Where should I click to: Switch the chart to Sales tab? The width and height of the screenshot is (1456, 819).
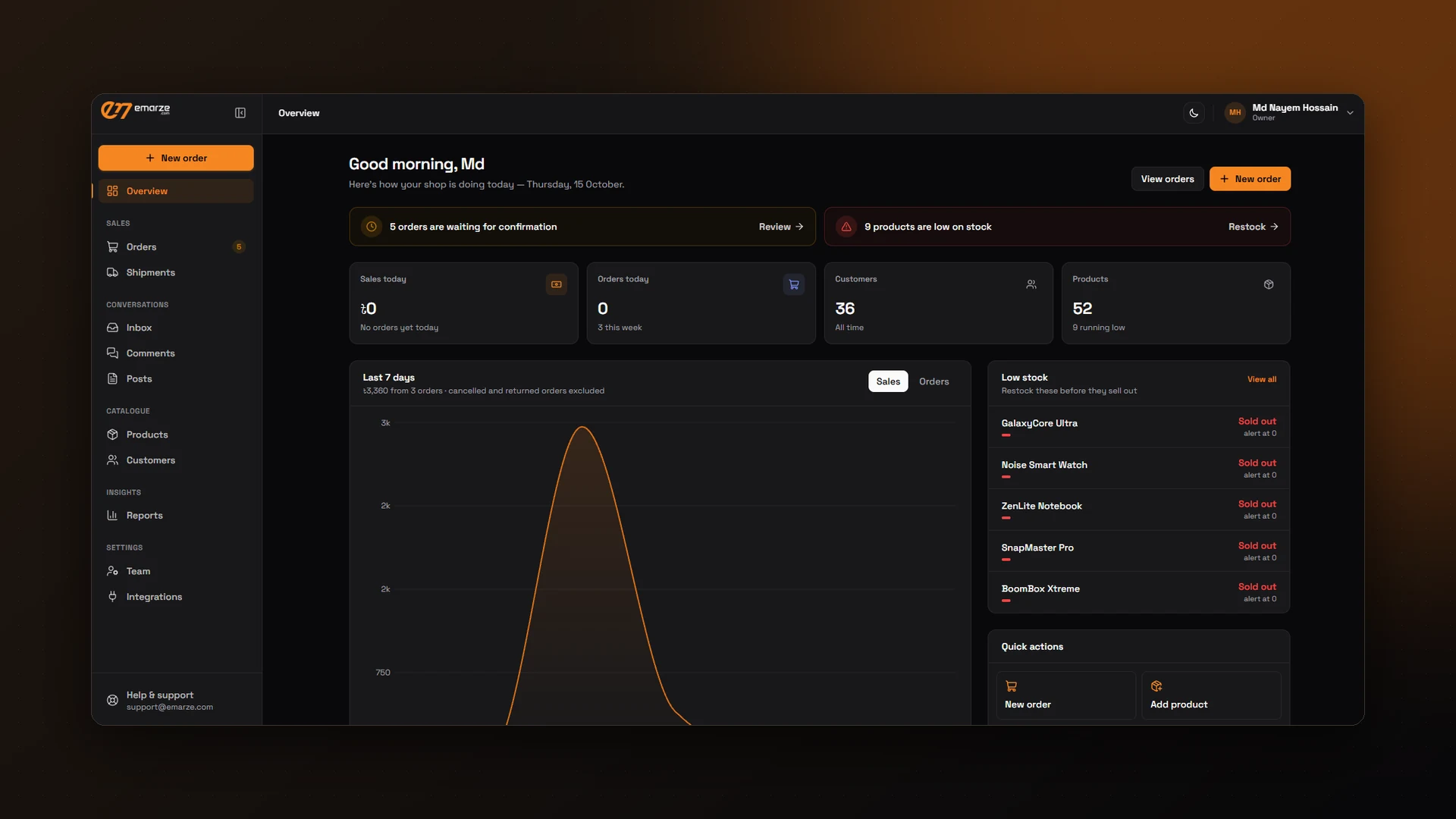tap(888, 381)
